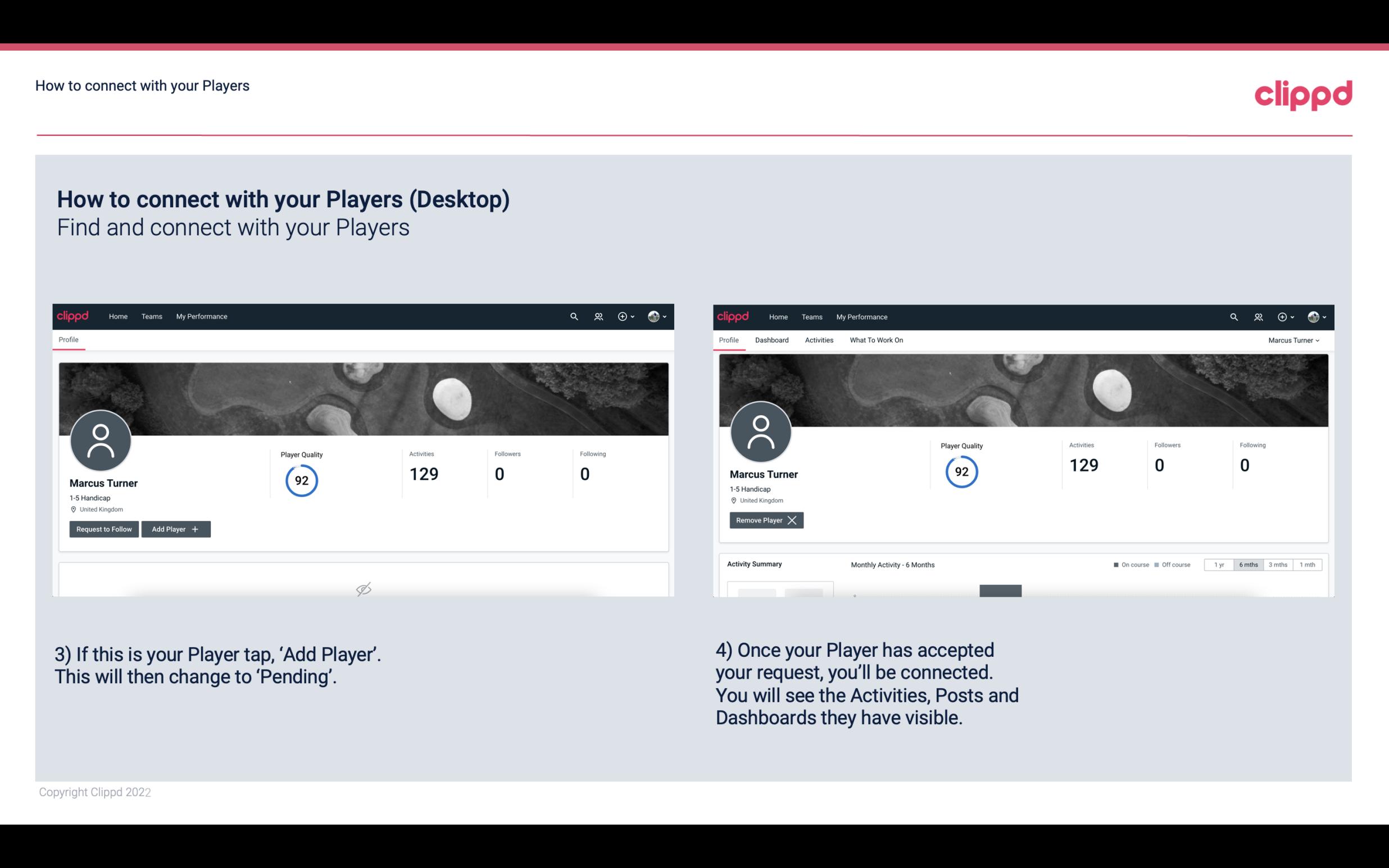Toggle the 6 months activity view

pos(1249,564)
